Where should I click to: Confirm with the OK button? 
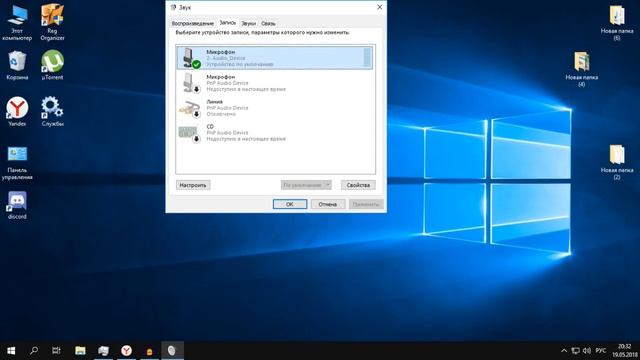click(x=290, y=204)
